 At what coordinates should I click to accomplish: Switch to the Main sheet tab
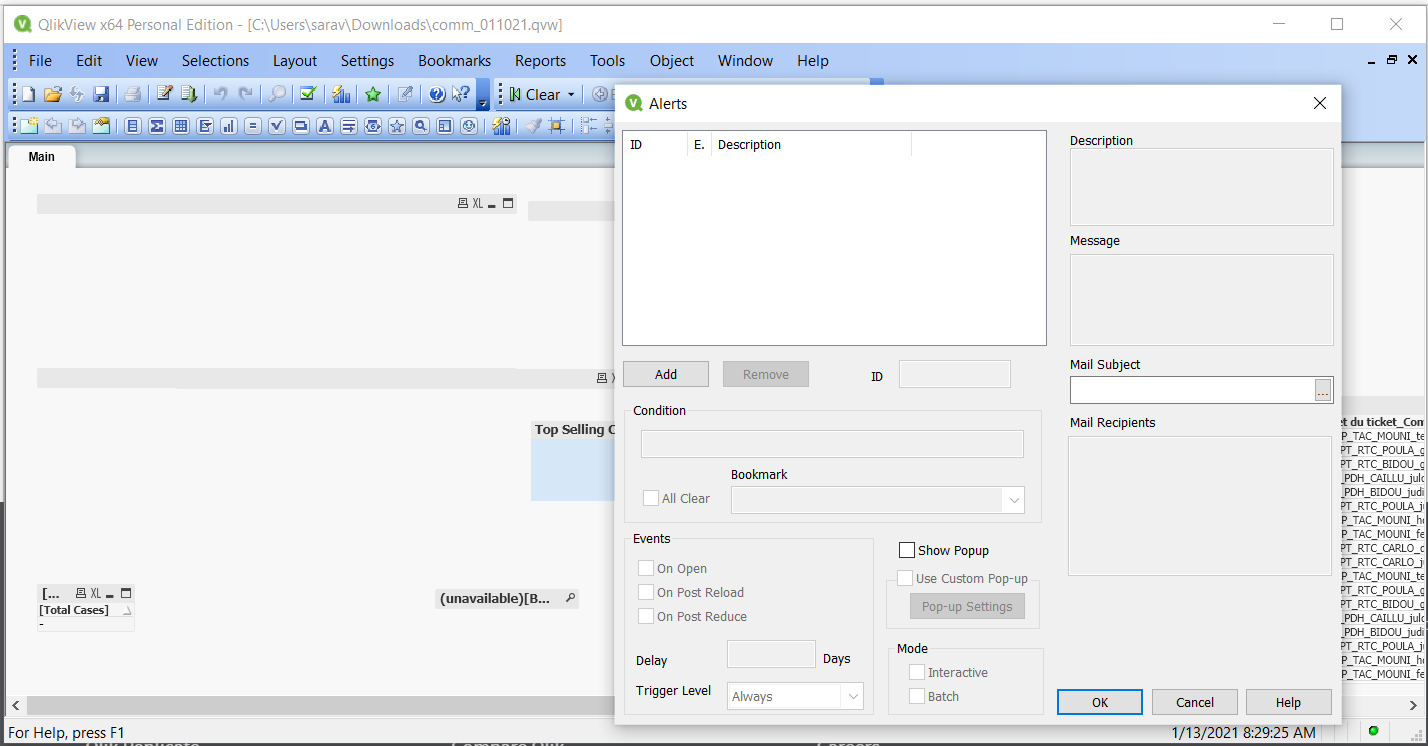point(42,156)
